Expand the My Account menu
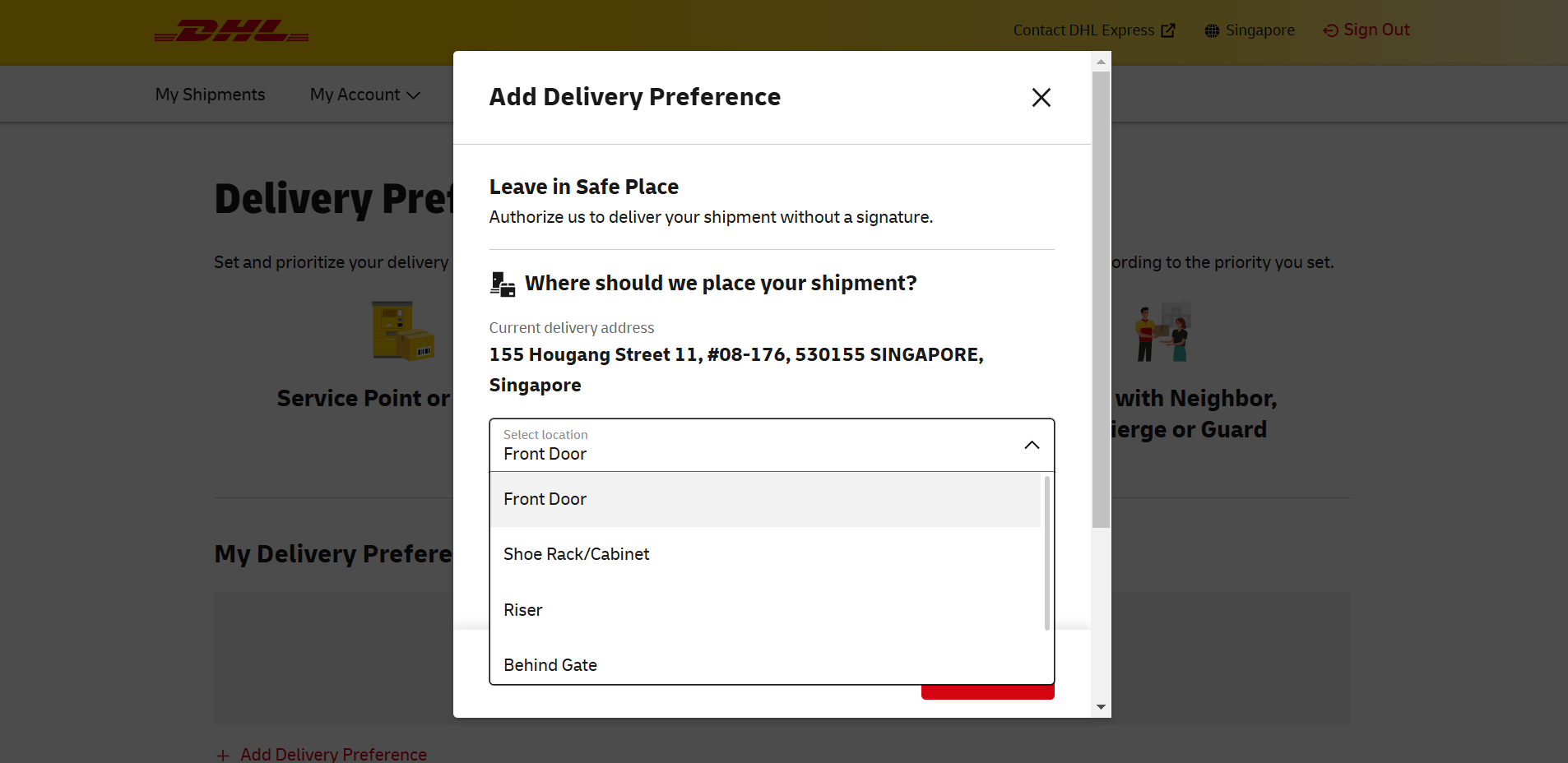This screenshot has height=763, width=1568. point(364,95)
